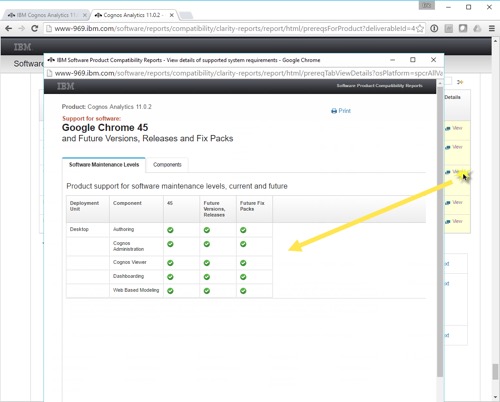
Task: Click Cognos Viewer's Future Versions check
Action: [x=207, y=263]
